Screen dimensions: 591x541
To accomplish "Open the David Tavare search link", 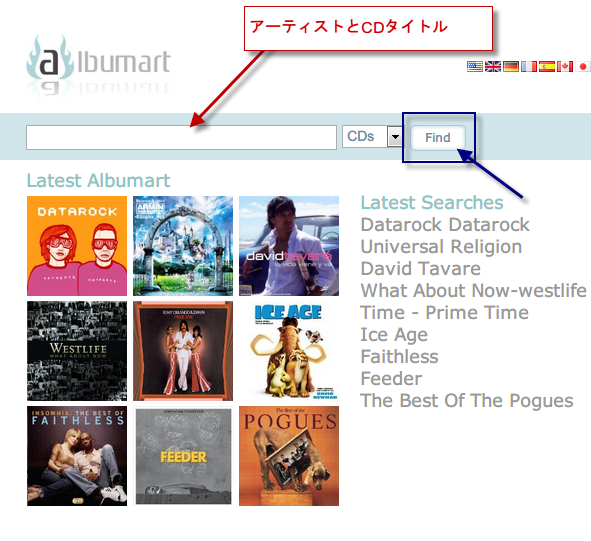I will click(x=421, y=268).
